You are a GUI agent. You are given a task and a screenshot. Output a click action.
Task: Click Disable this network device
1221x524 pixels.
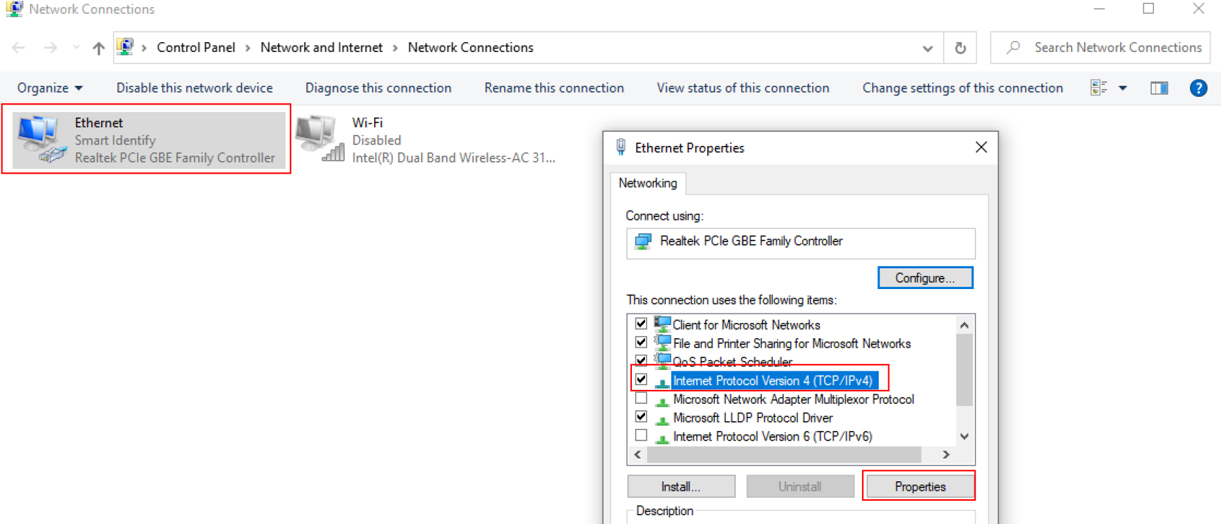[x=194, y=88]
